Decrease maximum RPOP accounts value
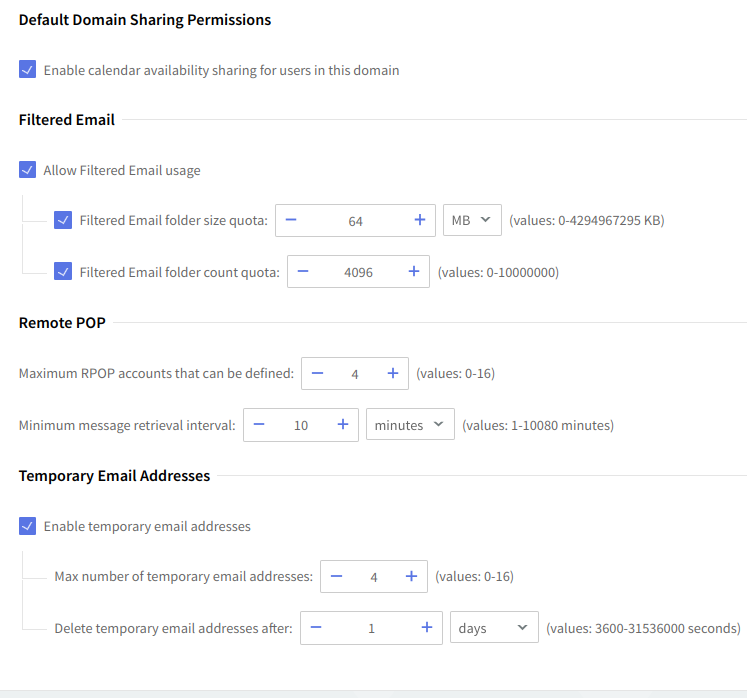The height and width of the screenshot is (698, 747). (x=318, y=373)
